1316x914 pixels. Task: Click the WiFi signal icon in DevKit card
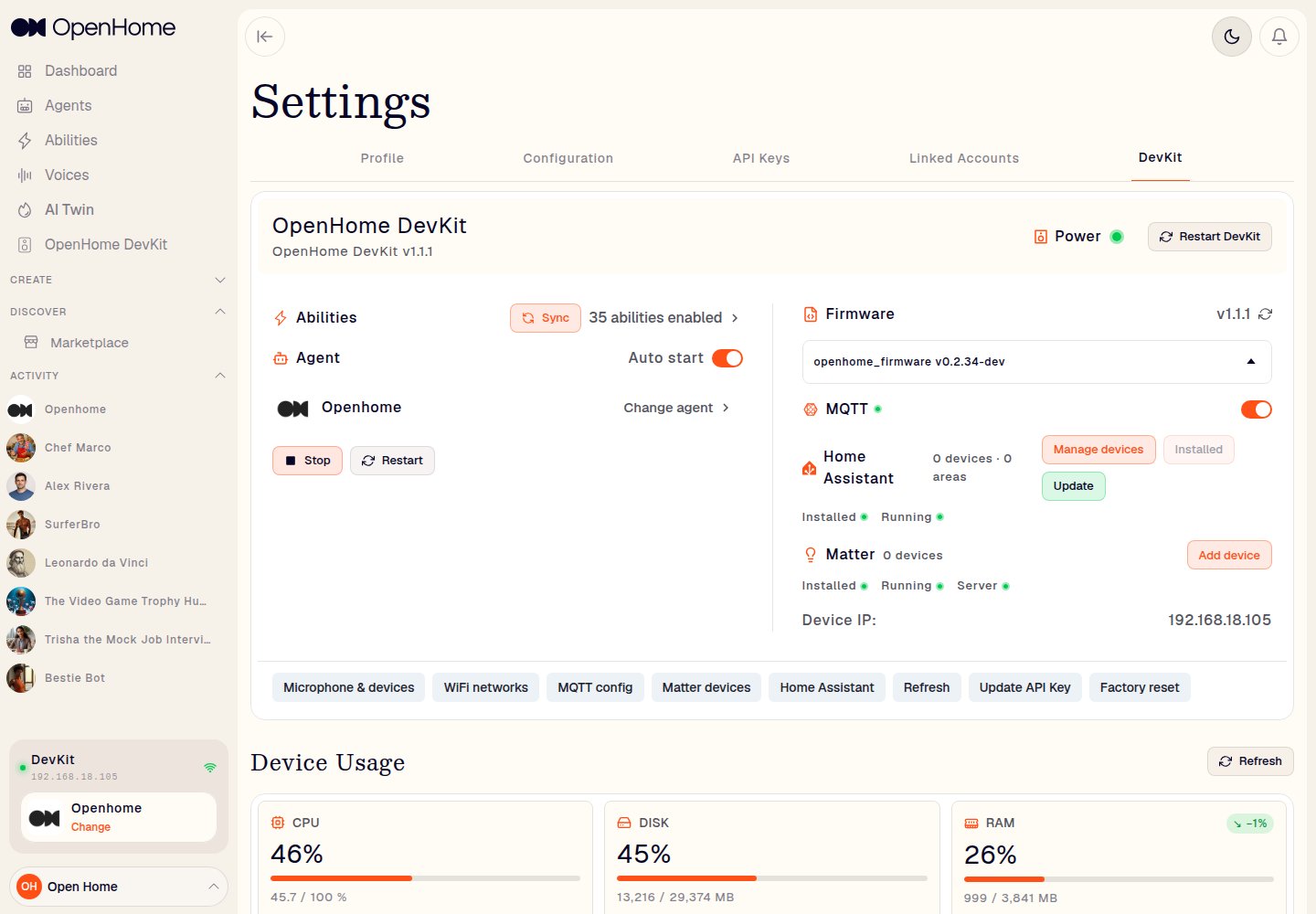(x=210, y=768)
